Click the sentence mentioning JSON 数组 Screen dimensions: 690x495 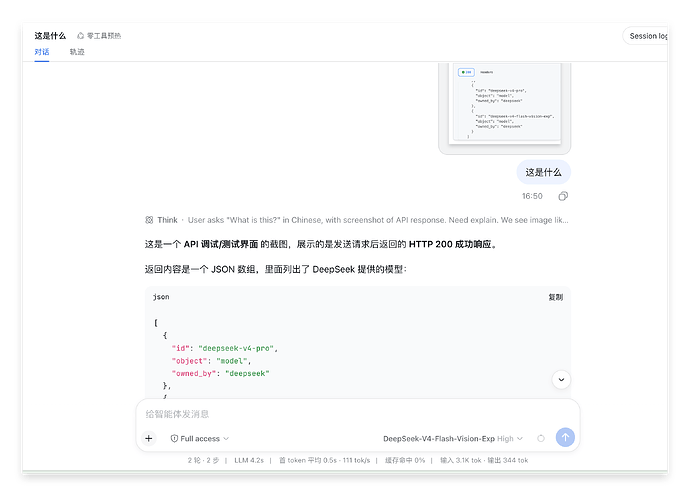click(x=275, y=269)
